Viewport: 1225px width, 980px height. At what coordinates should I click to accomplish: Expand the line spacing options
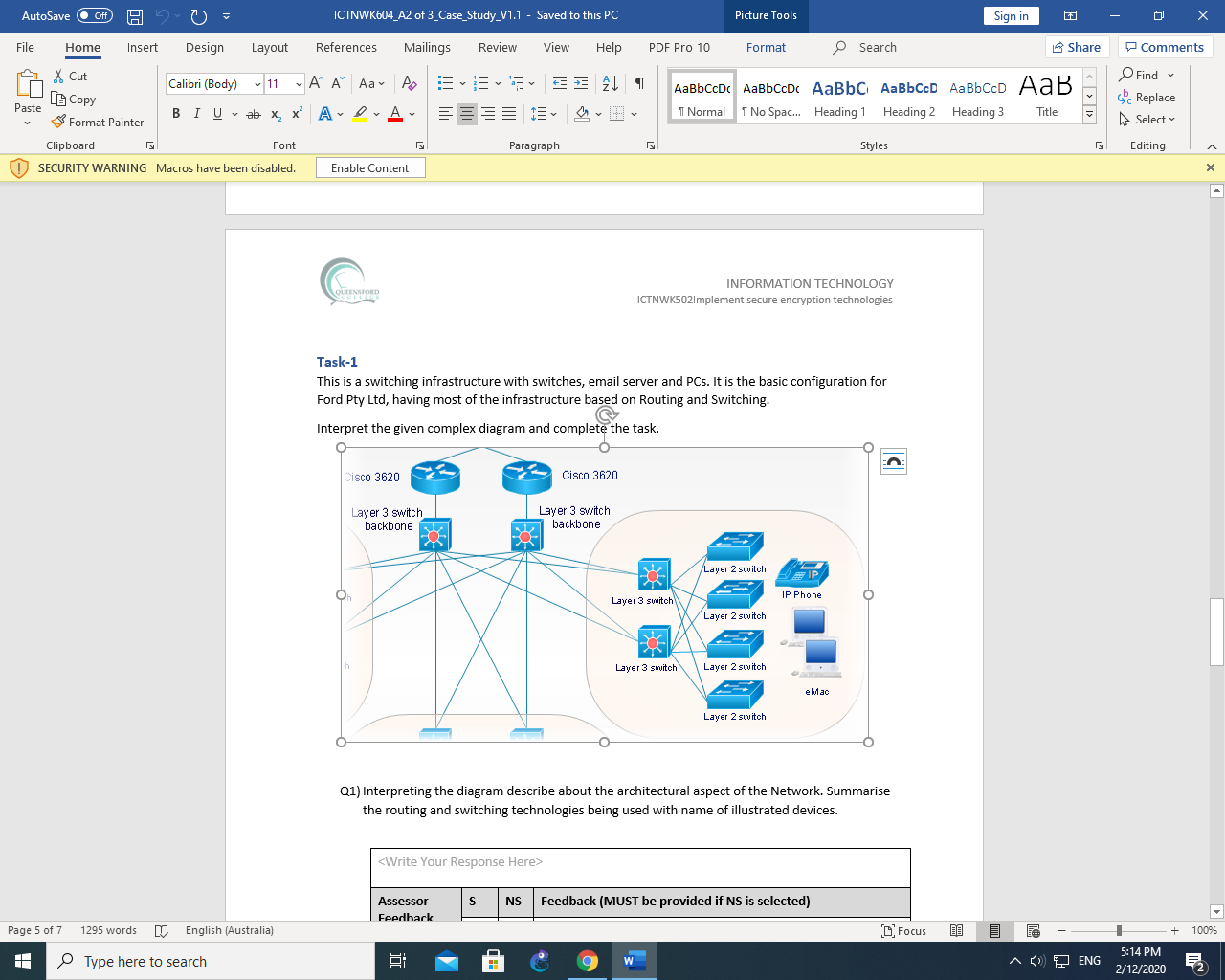tap(551, 113)
